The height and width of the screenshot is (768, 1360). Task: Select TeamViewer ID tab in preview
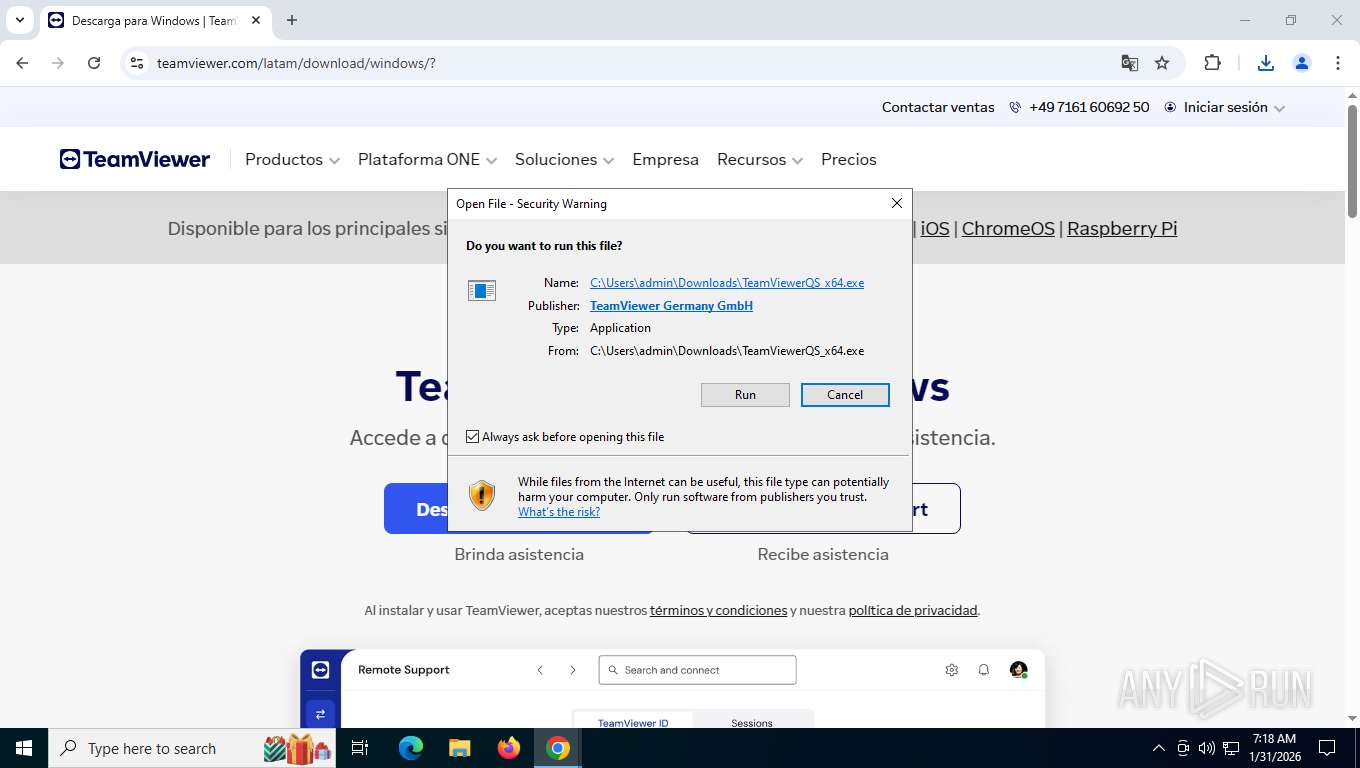point(633,722)
